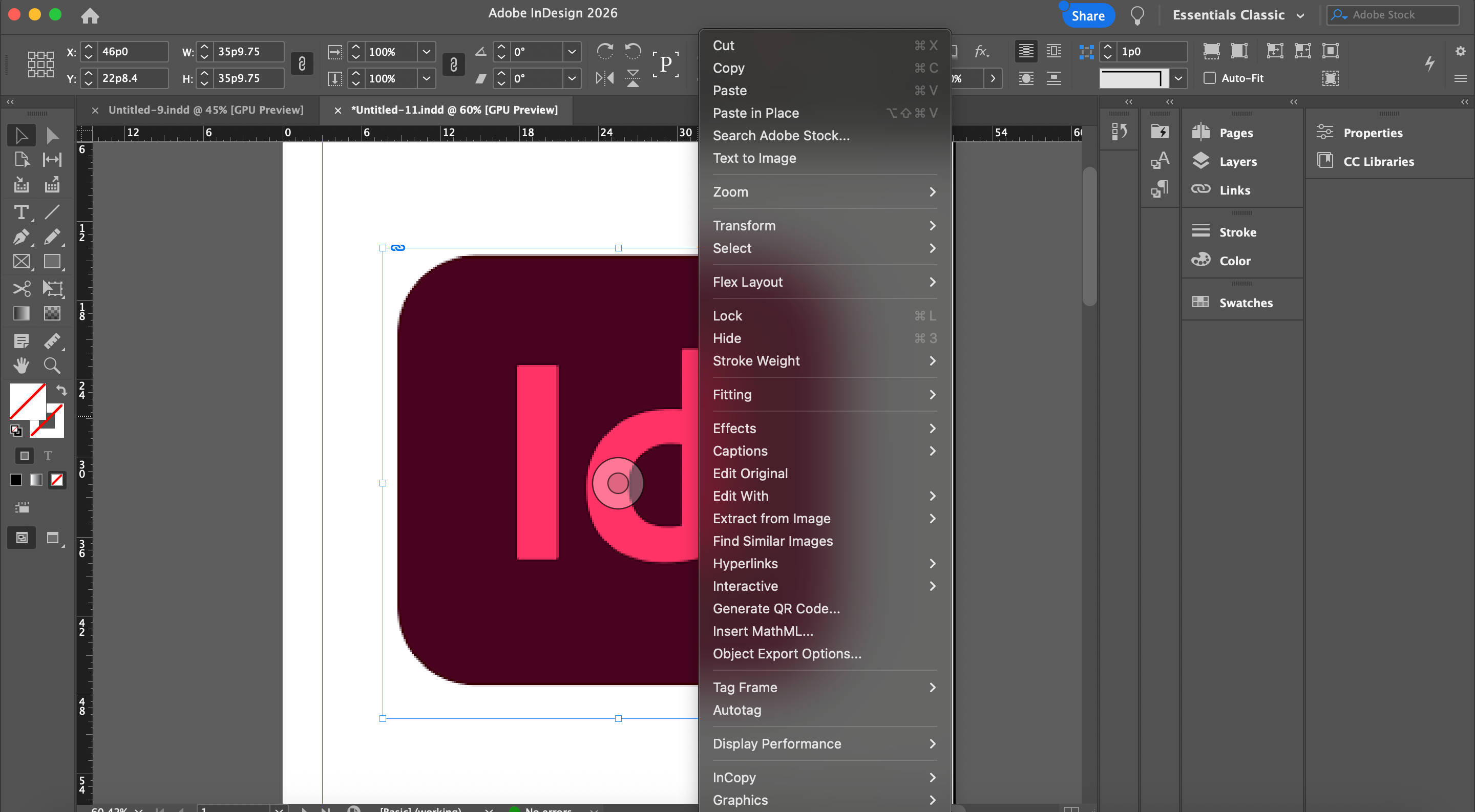The height and width of the screenshot is (812, 1475).
Task: Switch to Untitled-9.indd tab
Action: pos(205,110)
